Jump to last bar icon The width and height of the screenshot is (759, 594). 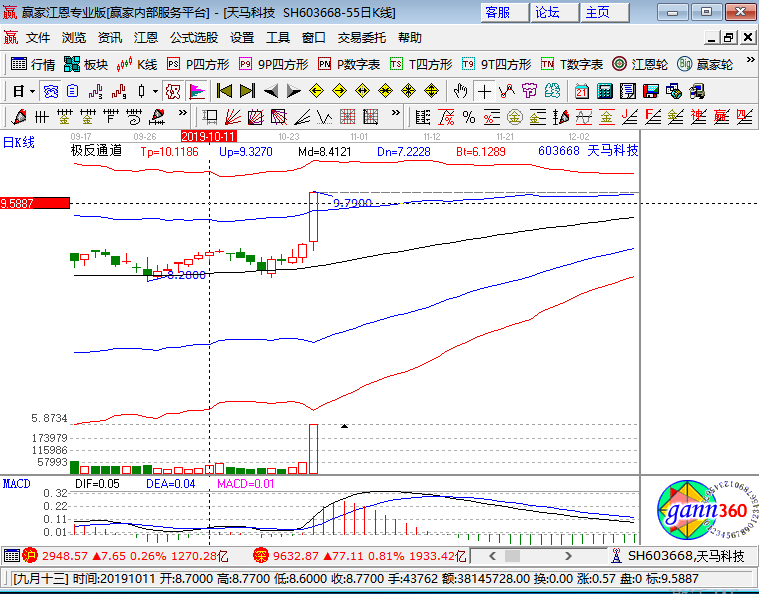coord(248,91)
